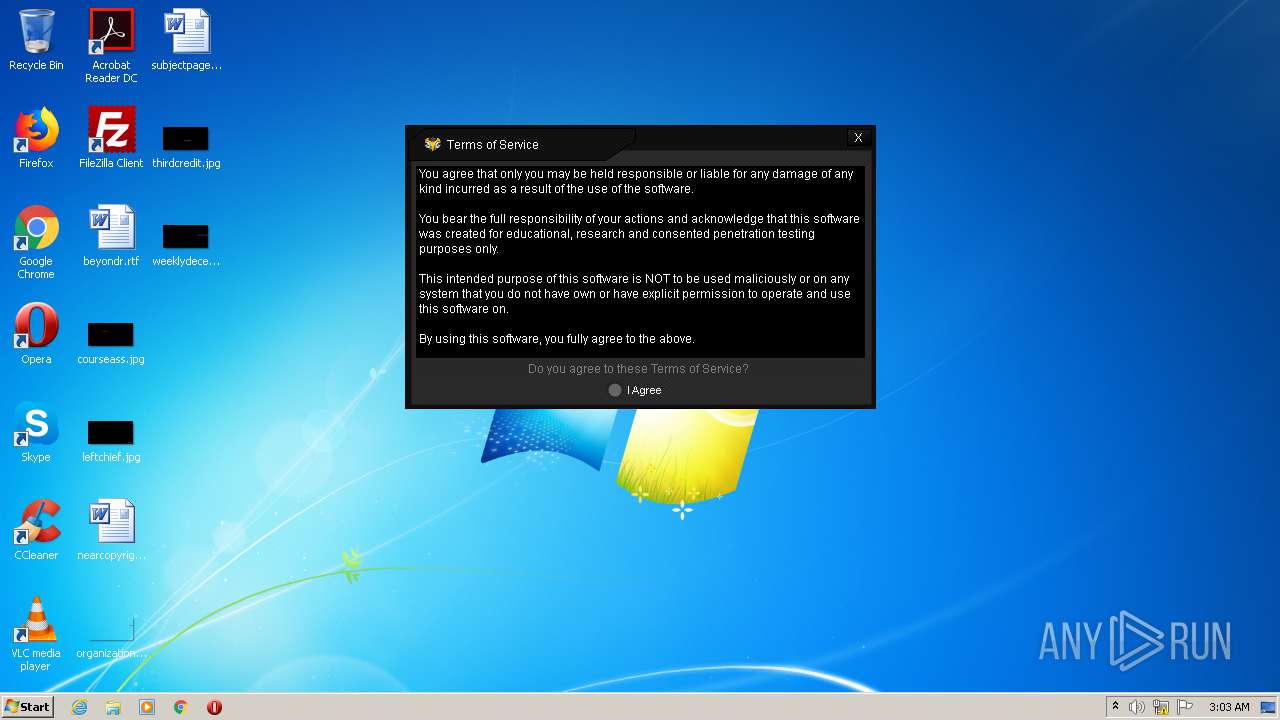Screen dimensions: 1280x720
Task: Click 'Do you agree to these Terms of Service?' text
Action: pos(638,369)
